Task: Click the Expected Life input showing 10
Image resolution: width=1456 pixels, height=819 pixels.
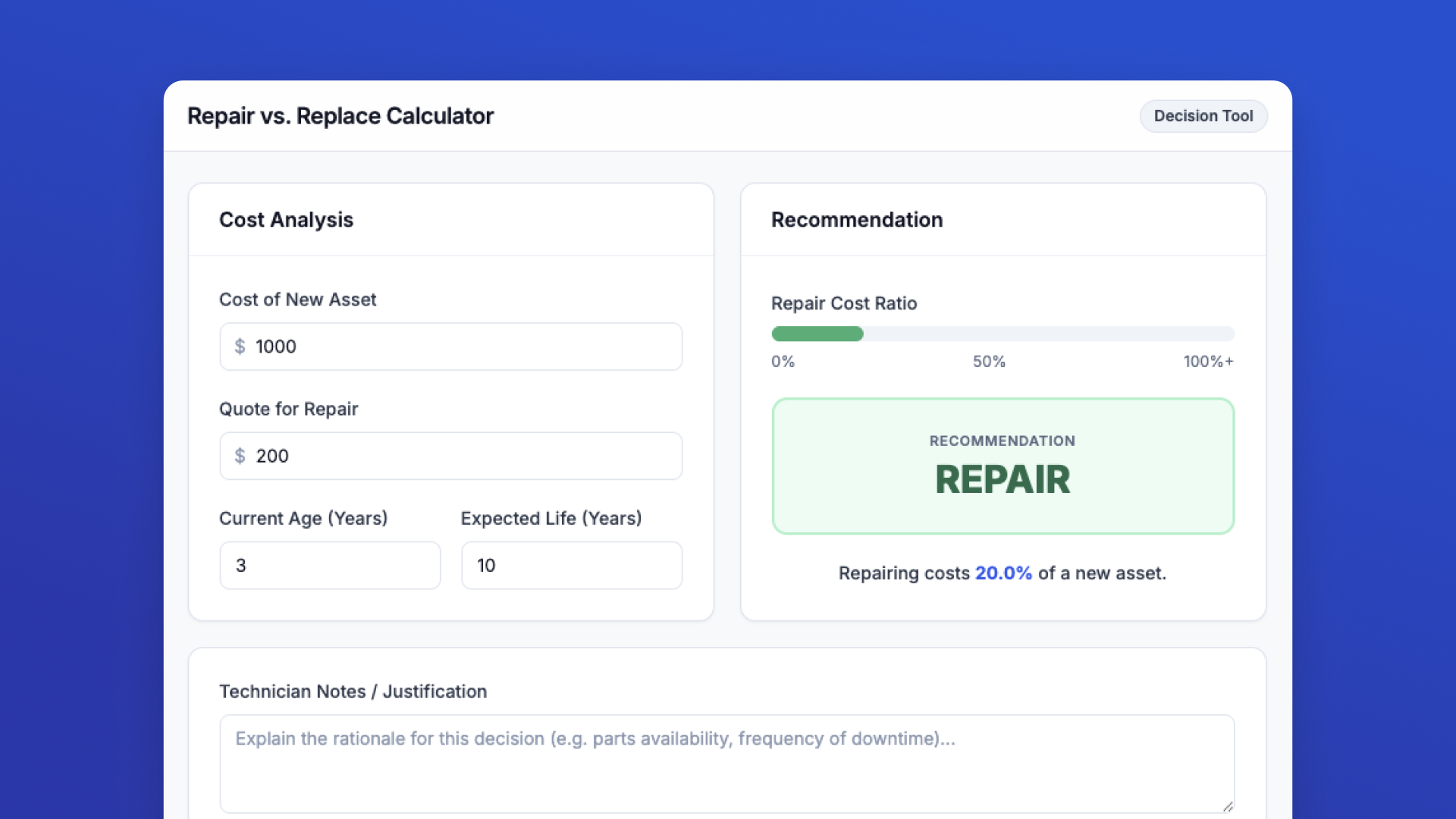Action: (x=571, y=565)
